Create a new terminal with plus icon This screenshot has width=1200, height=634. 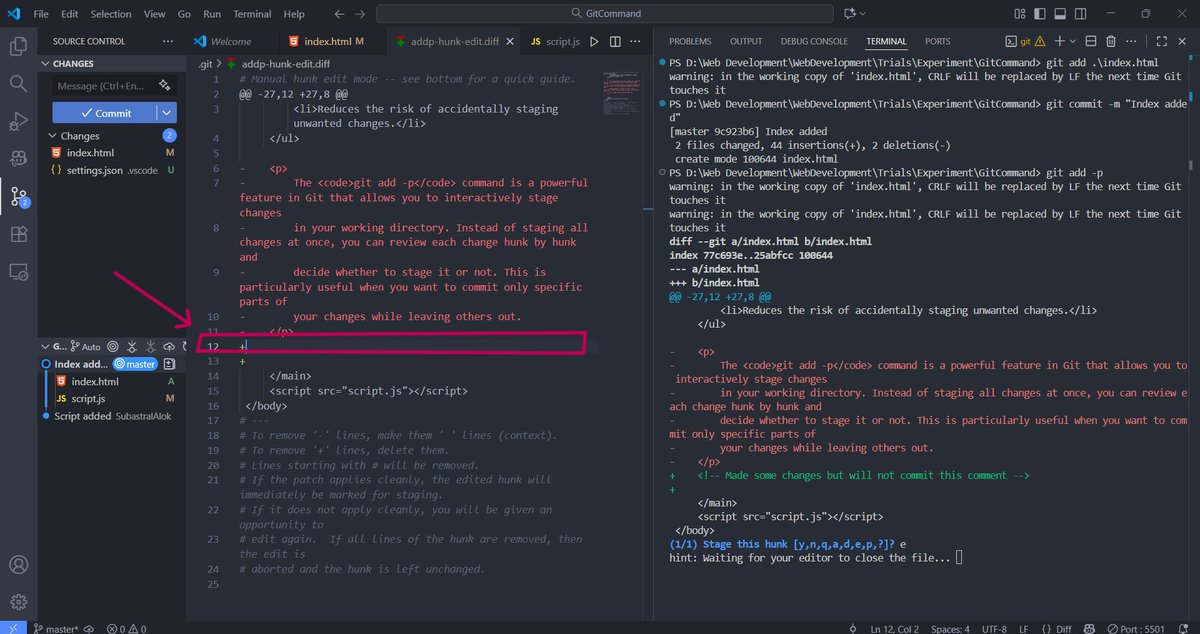point(1059,42)
